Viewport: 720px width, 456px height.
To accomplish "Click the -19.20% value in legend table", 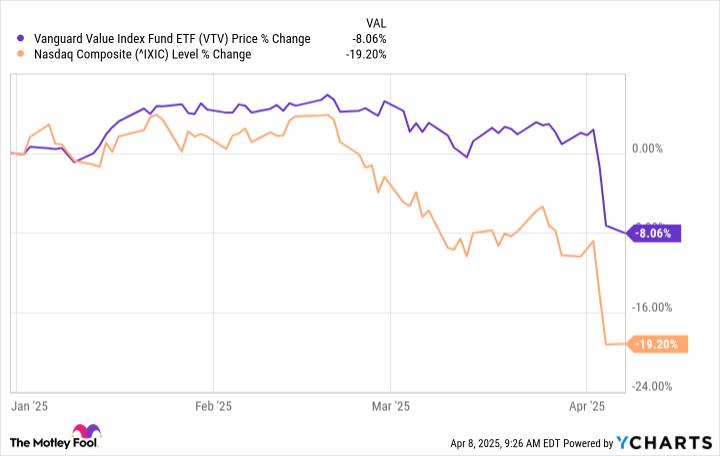I will coord(366,54).
